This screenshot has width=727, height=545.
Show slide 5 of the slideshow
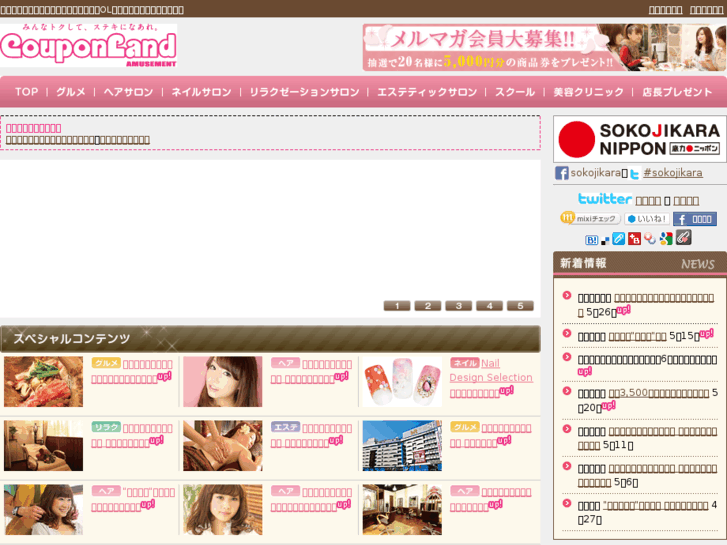pyautogui.click(x=520, y=306)
